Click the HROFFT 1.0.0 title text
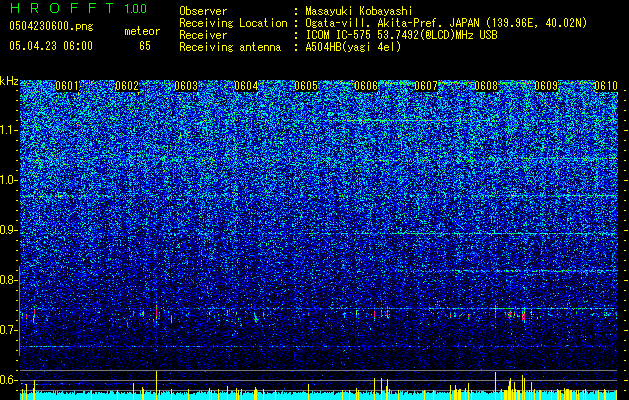This screenshot has height=400, width=629. (x=79, y=8)
